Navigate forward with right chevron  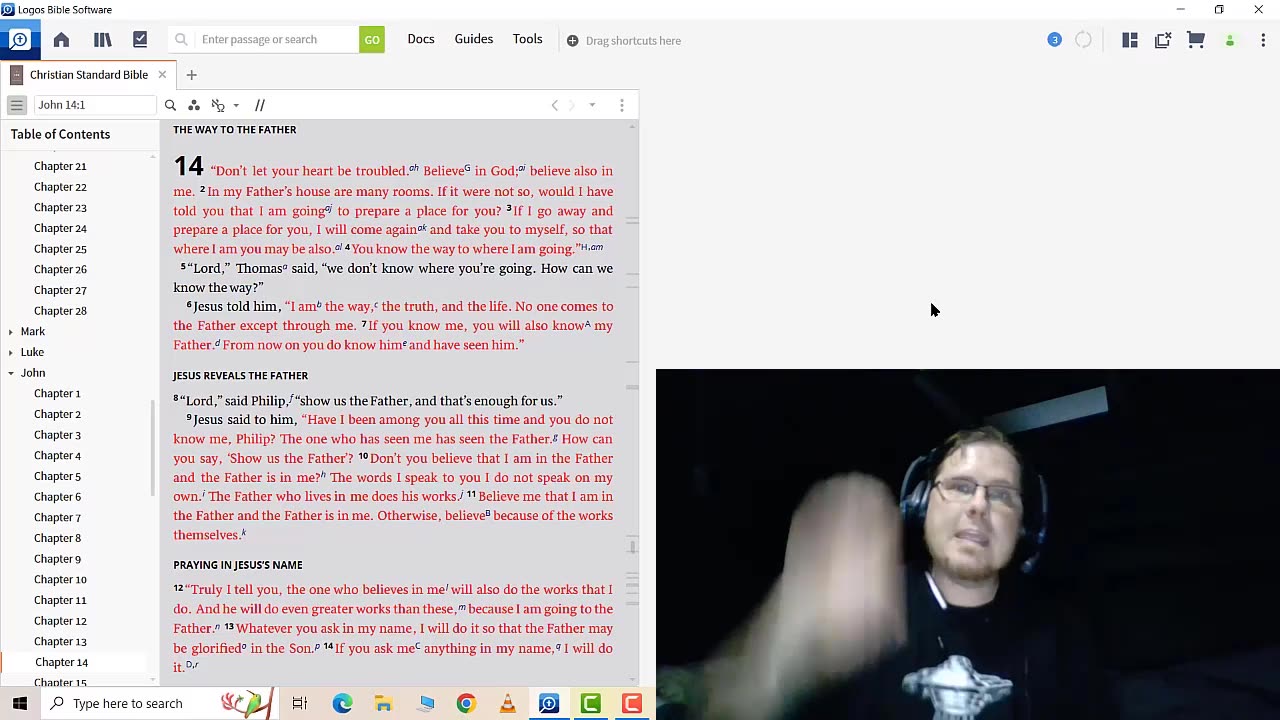pos(572,105)
